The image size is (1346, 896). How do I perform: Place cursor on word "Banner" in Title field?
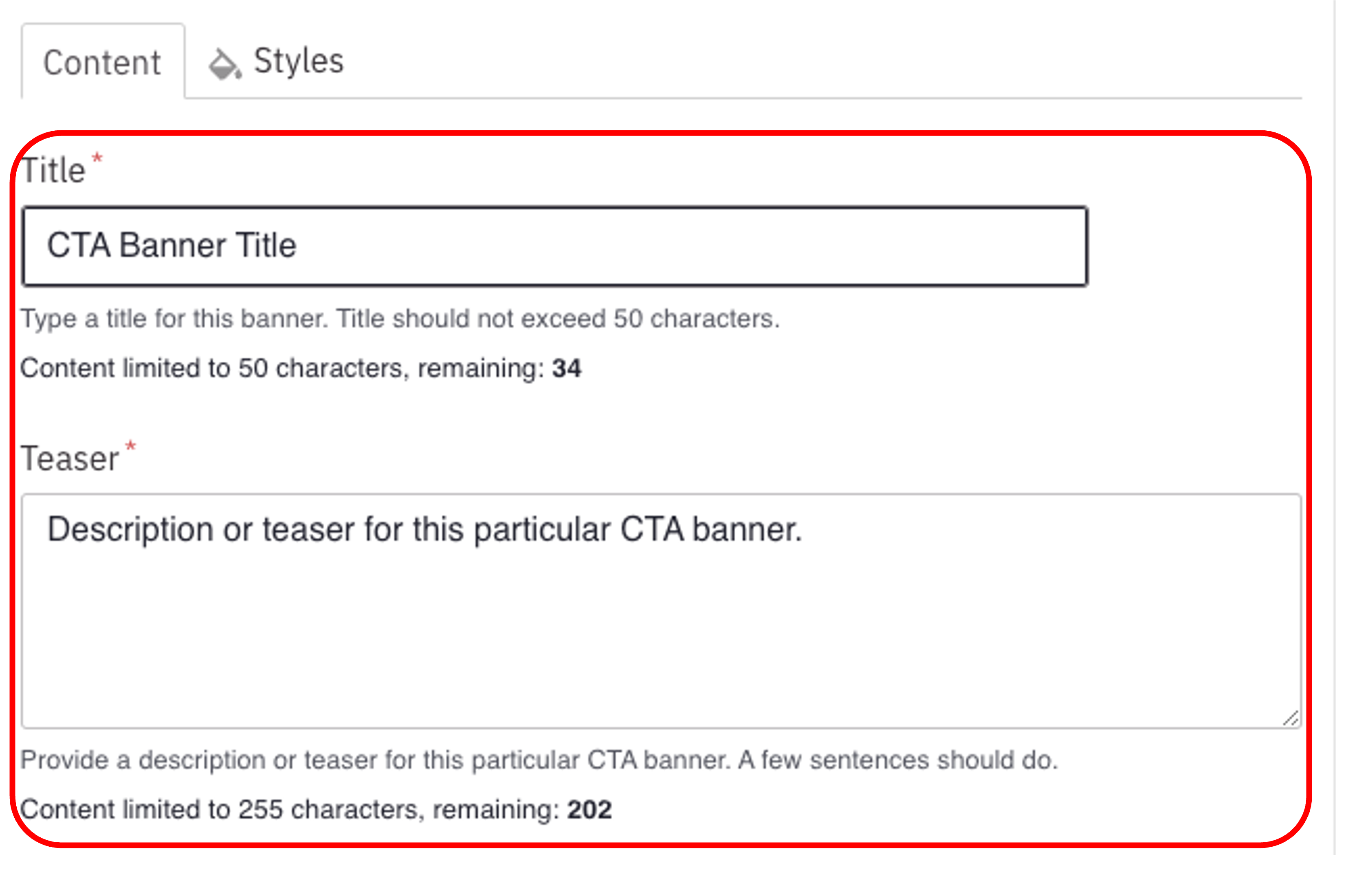(x=173, y=246)
